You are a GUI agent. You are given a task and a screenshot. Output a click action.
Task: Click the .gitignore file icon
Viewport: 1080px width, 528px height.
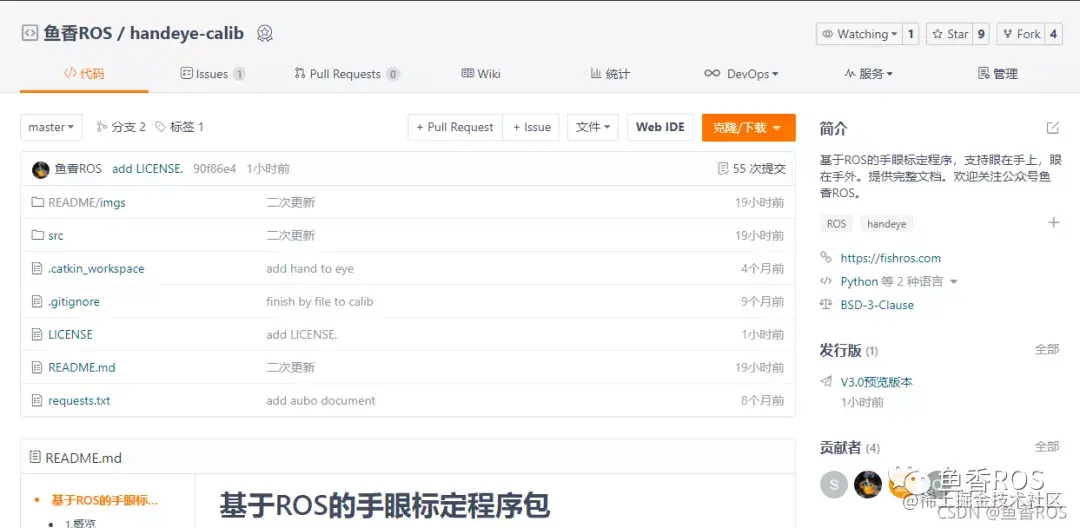(x=37, y=302)
